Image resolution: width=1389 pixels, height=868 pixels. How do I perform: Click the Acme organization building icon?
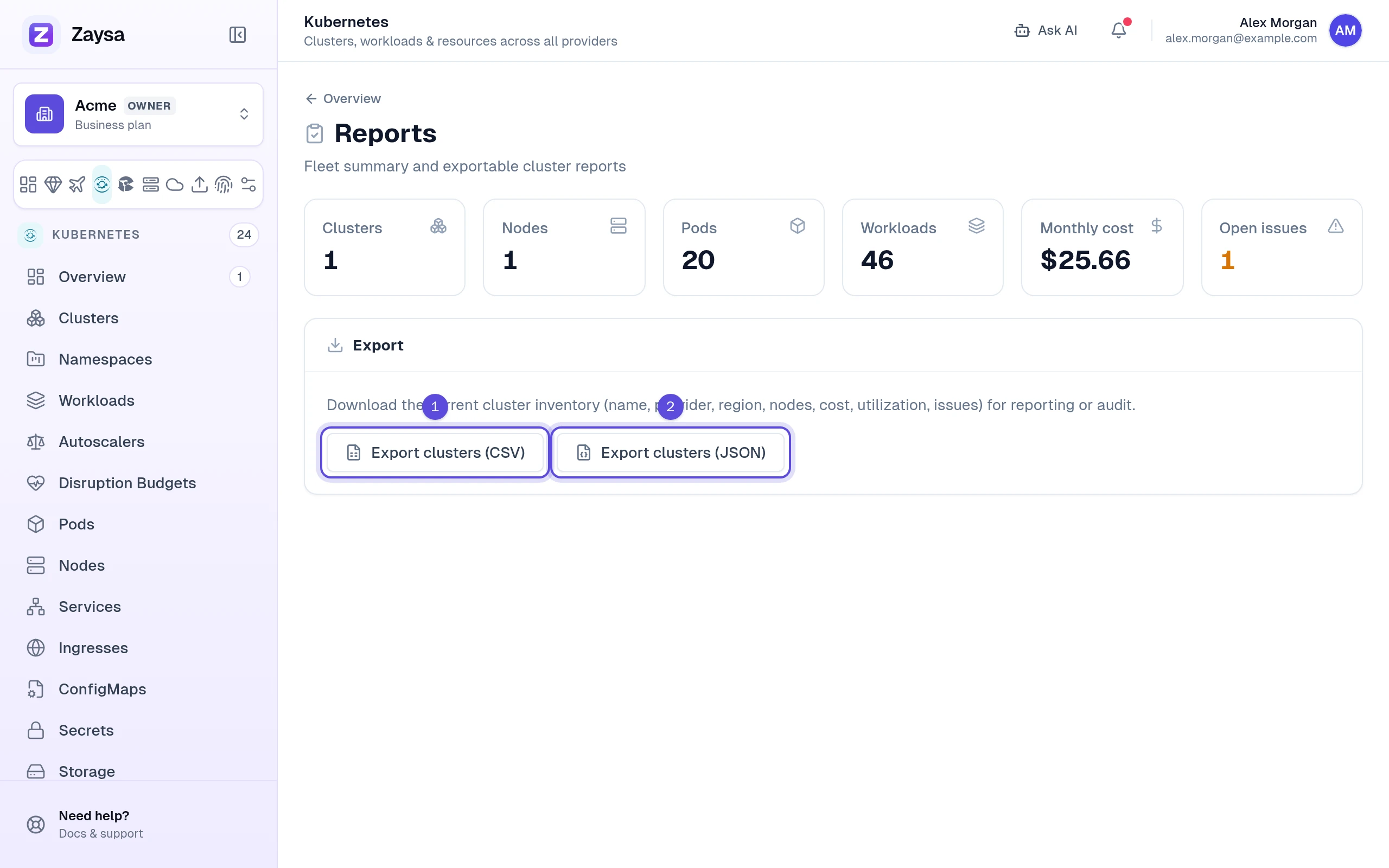[44, 114]
